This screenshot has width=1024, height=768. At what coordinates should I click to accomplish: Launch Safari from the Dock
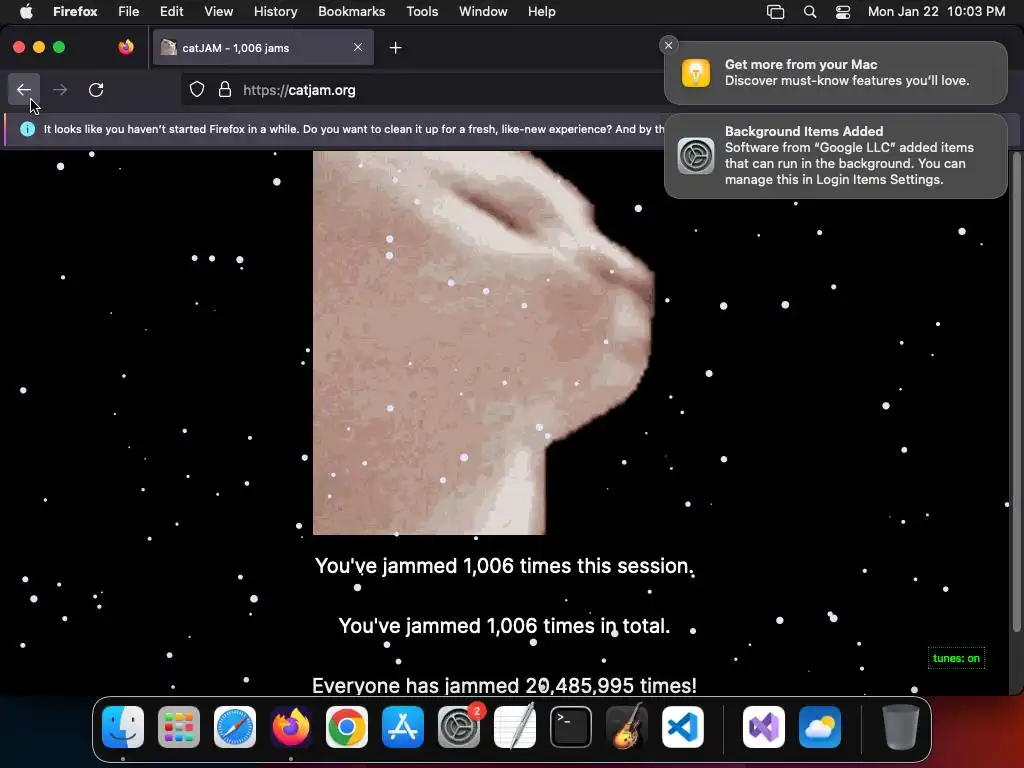(x=235, y=727)
